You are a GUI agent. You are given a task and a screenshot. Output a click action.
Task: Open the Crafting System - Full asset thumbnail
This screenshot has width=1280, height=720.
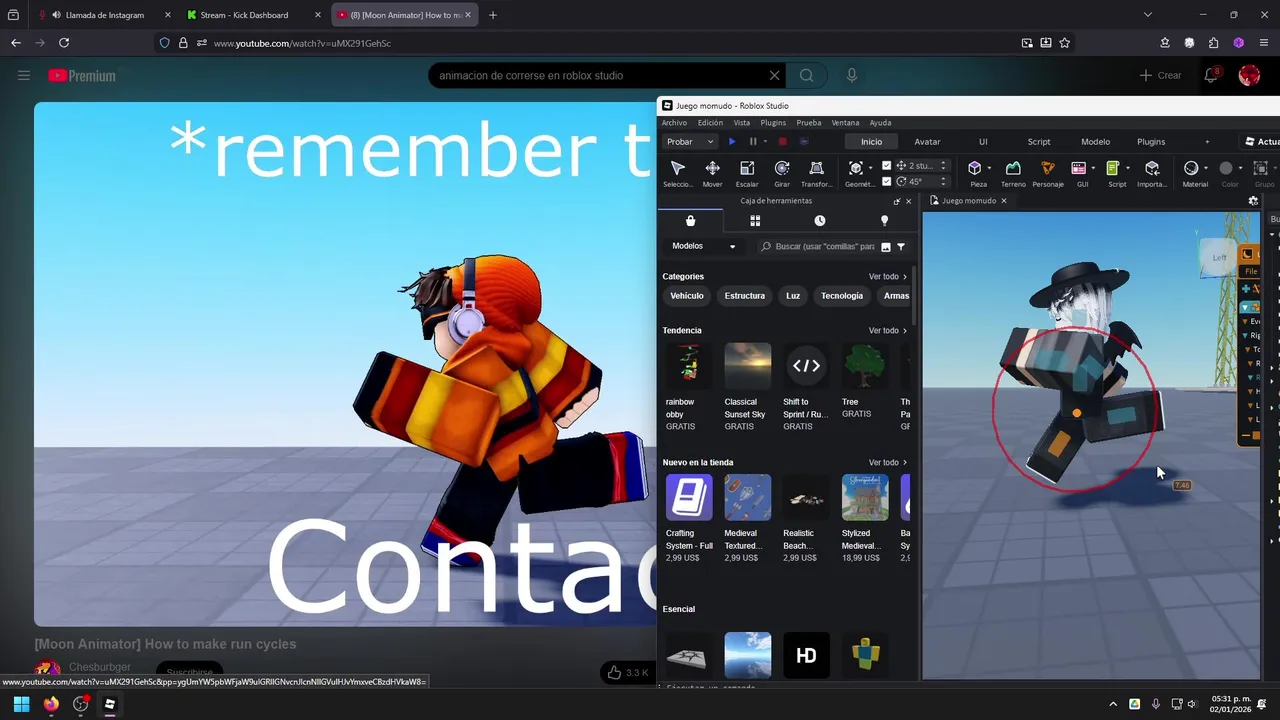pyautogui.click(x=689, y=497)
